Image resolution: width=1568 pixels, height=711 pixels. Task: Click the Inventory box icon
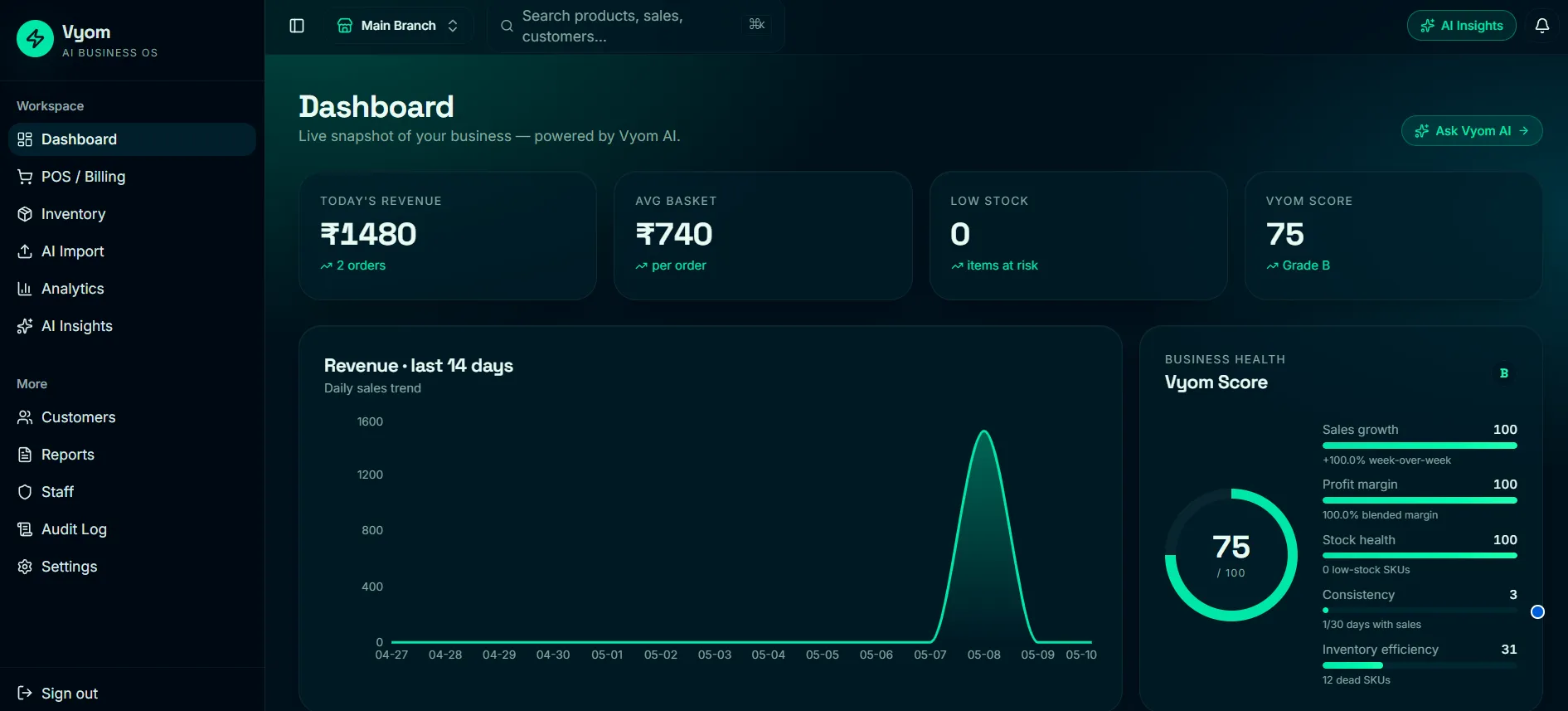coord(25,214)
